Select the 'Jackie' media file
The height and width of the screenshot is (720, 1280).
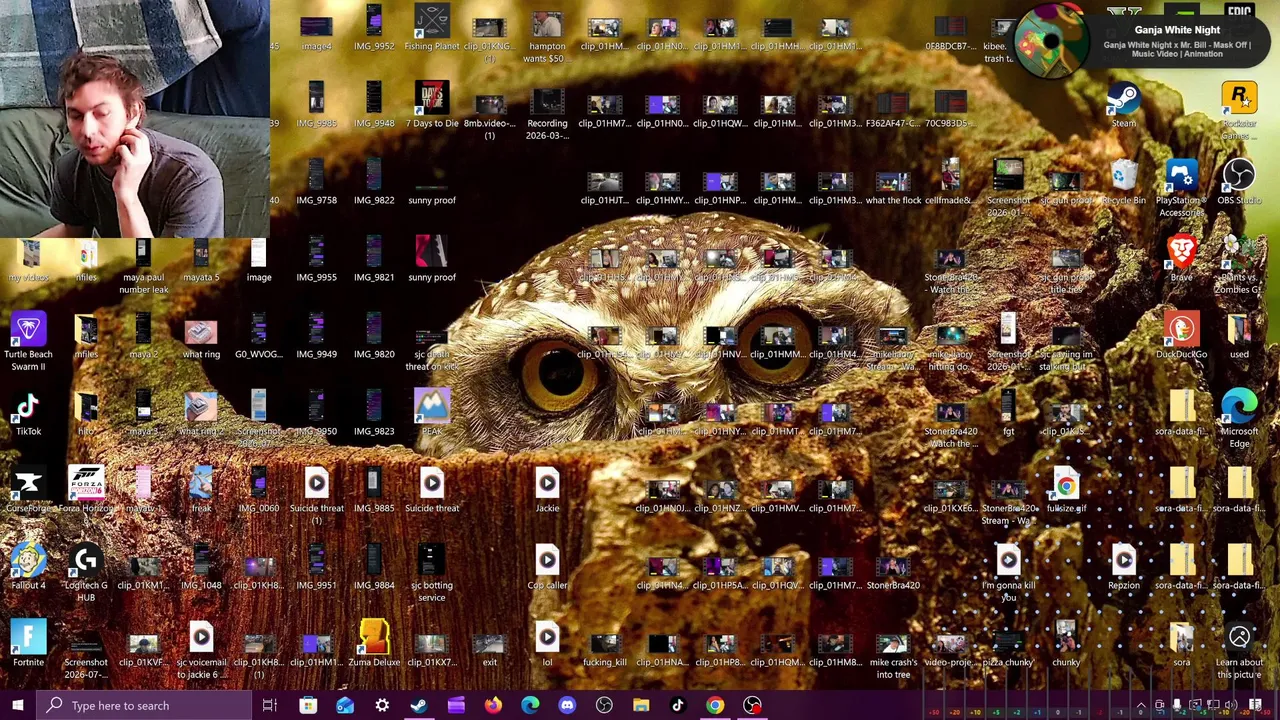547,490
